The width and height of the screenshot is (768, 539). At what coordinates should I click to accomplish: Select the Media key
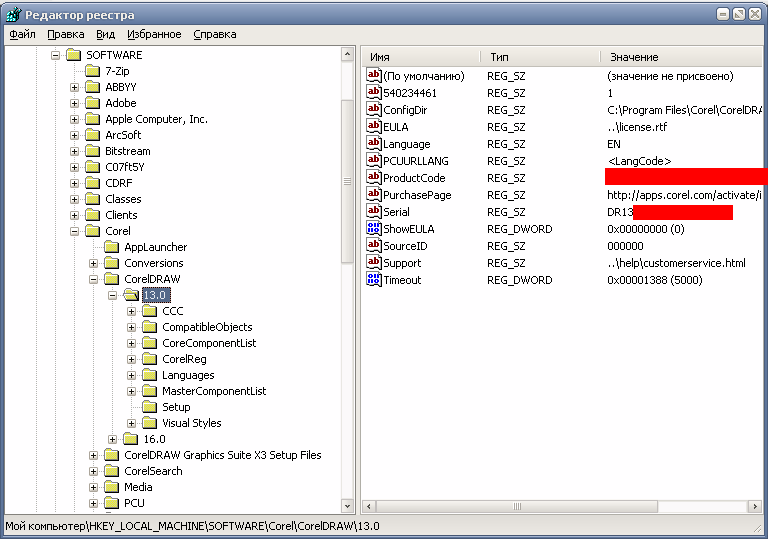[138, 488]
